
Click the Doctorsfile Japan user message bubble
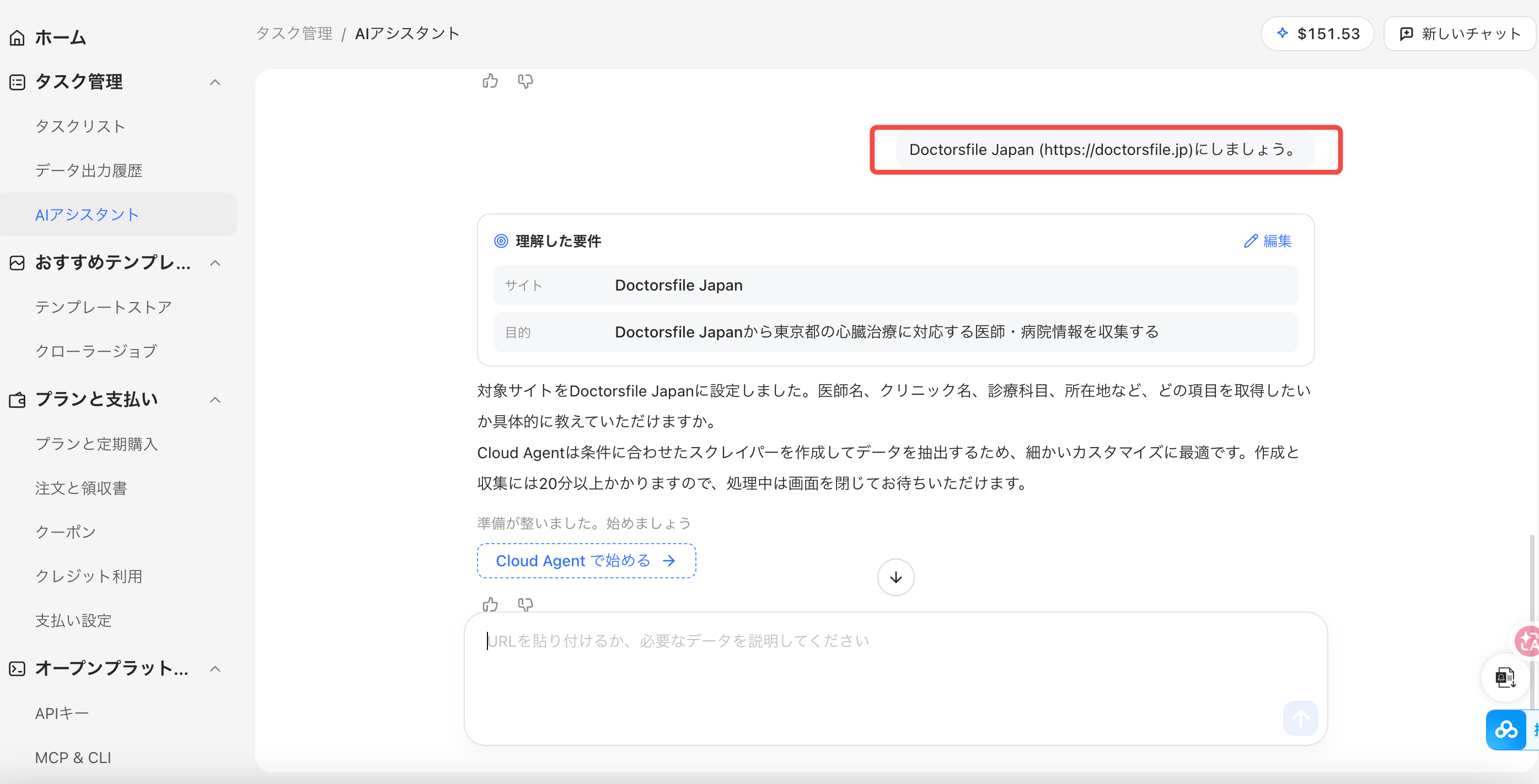click(1104, 149)
